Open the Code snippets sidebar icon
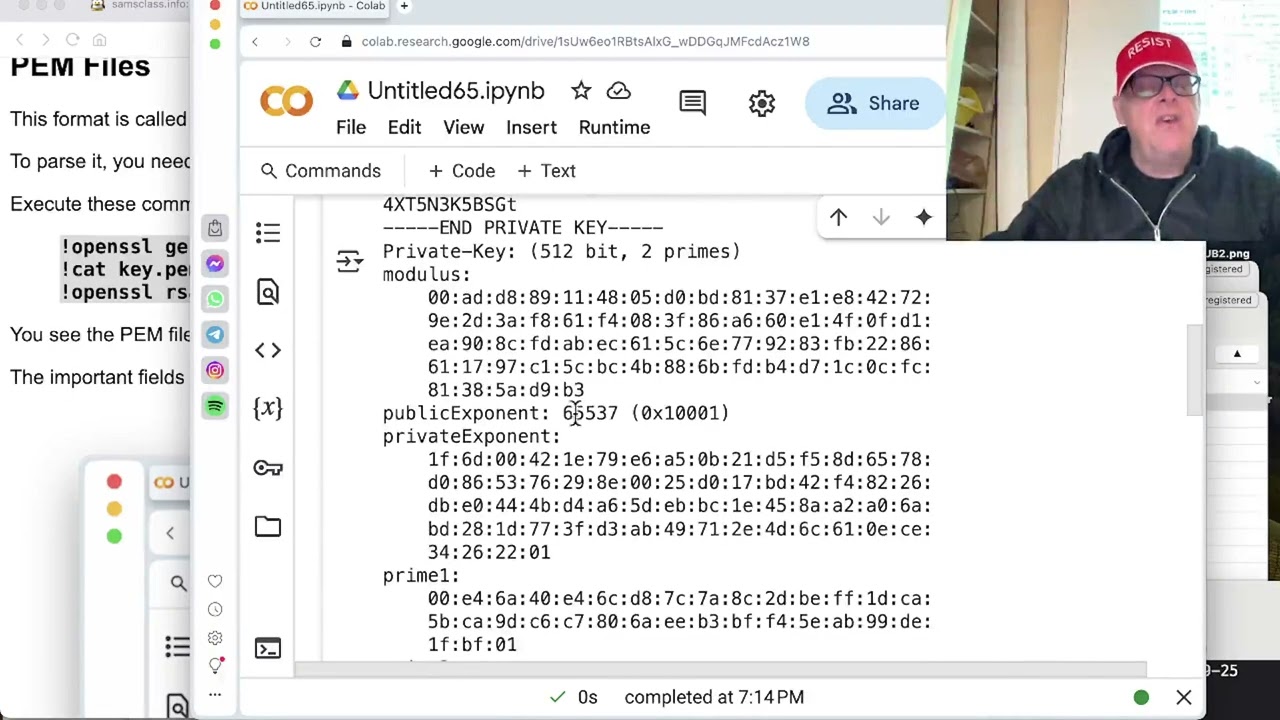The height and width of the screenshot is (720, 1280). point(268,350)
